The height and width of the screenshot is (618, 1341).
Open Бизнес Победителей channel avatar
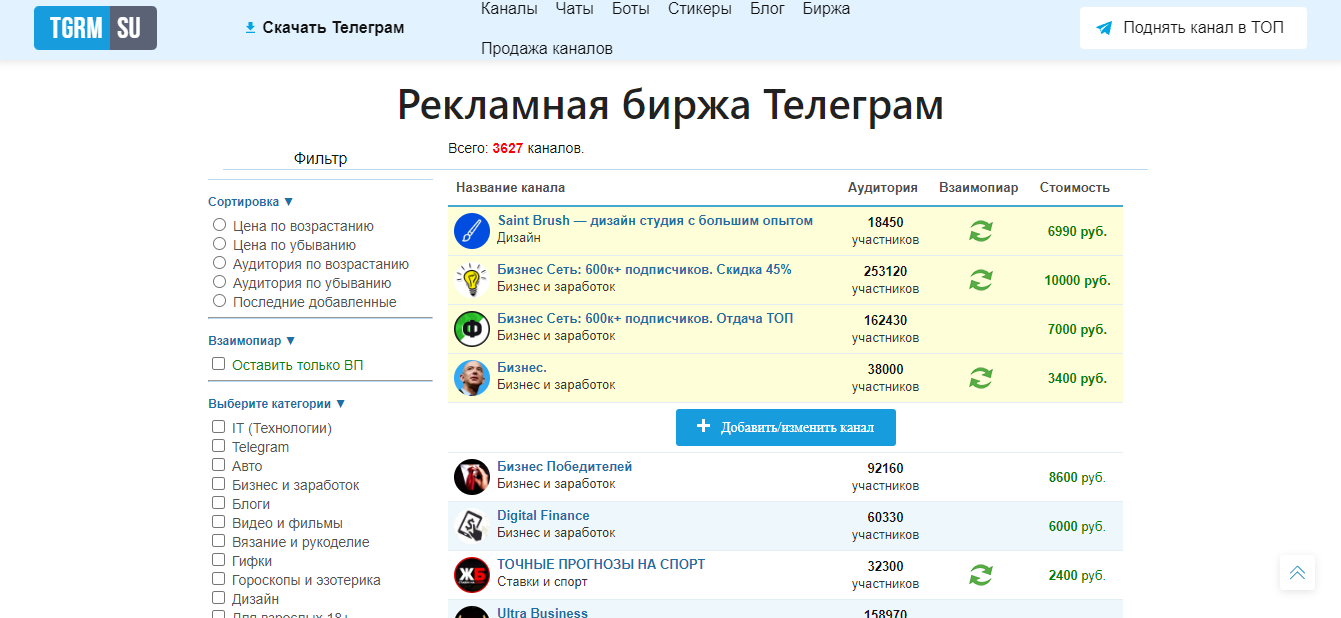472,477
